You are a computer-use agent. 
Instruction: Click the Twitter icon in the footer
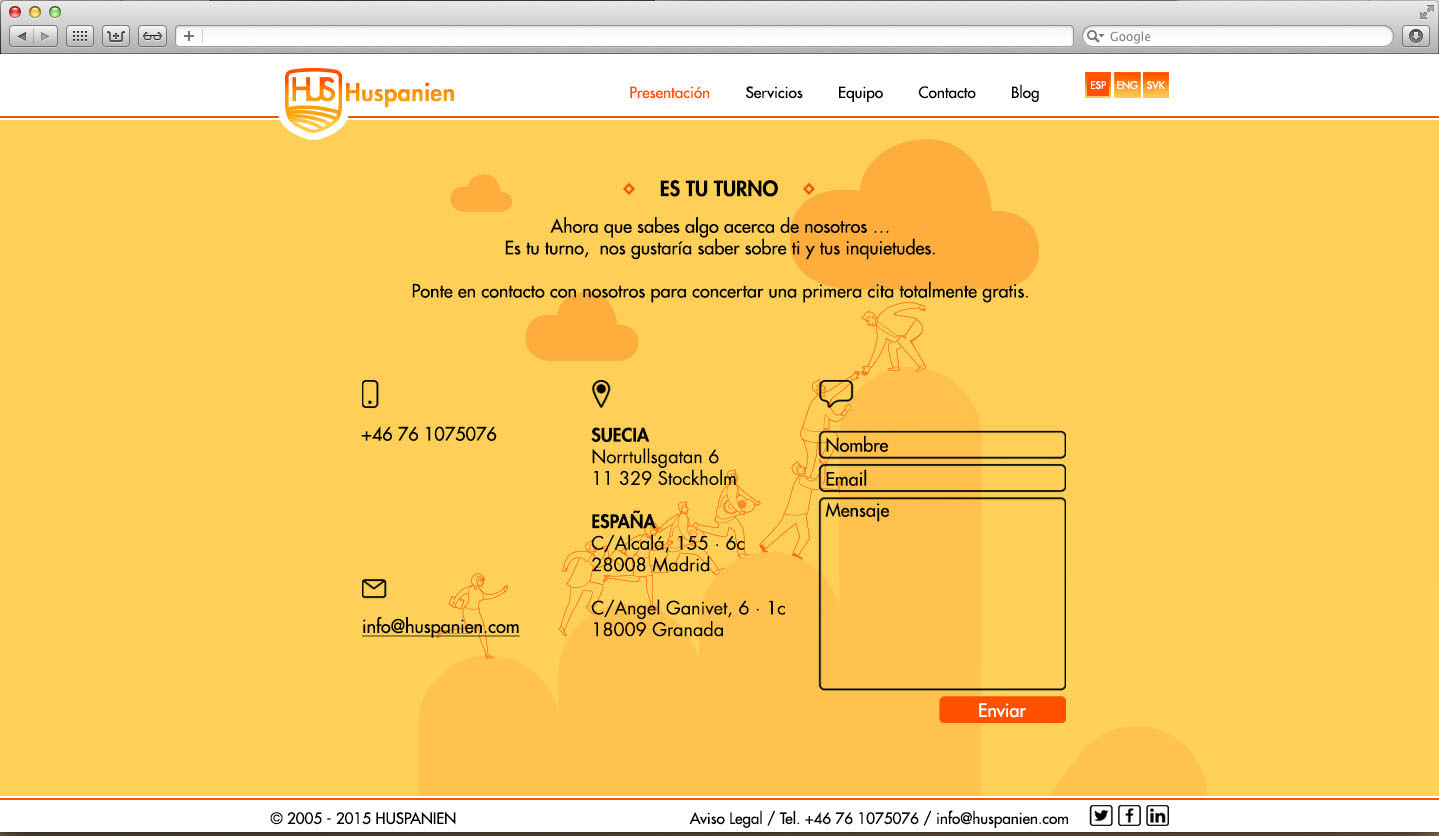[x=1100, y=815]
